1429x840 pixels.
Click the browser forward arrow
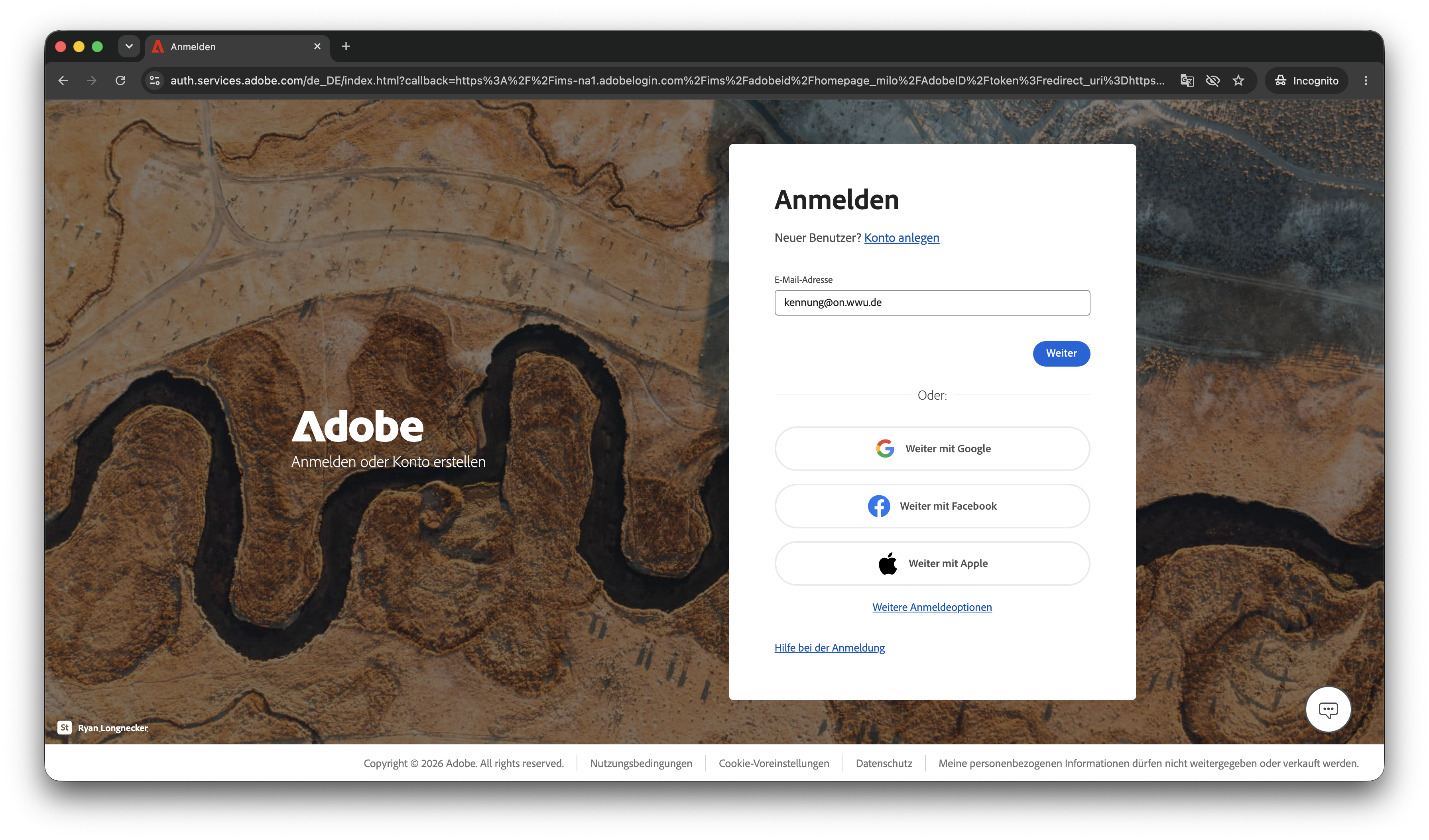pyautogui.click(x=91, y=80)
